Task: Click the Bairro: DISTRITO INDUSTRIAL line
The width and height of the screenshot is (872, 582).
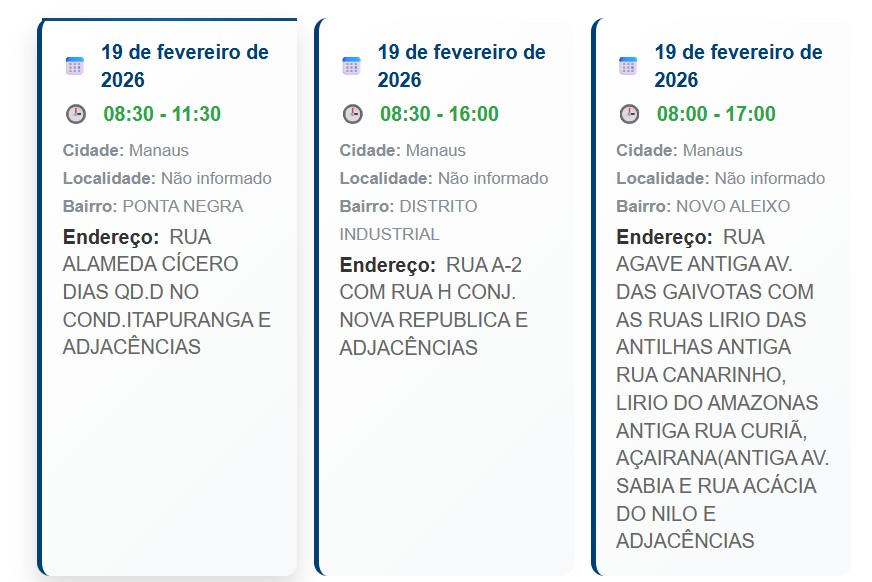Action: coord(408,220)
